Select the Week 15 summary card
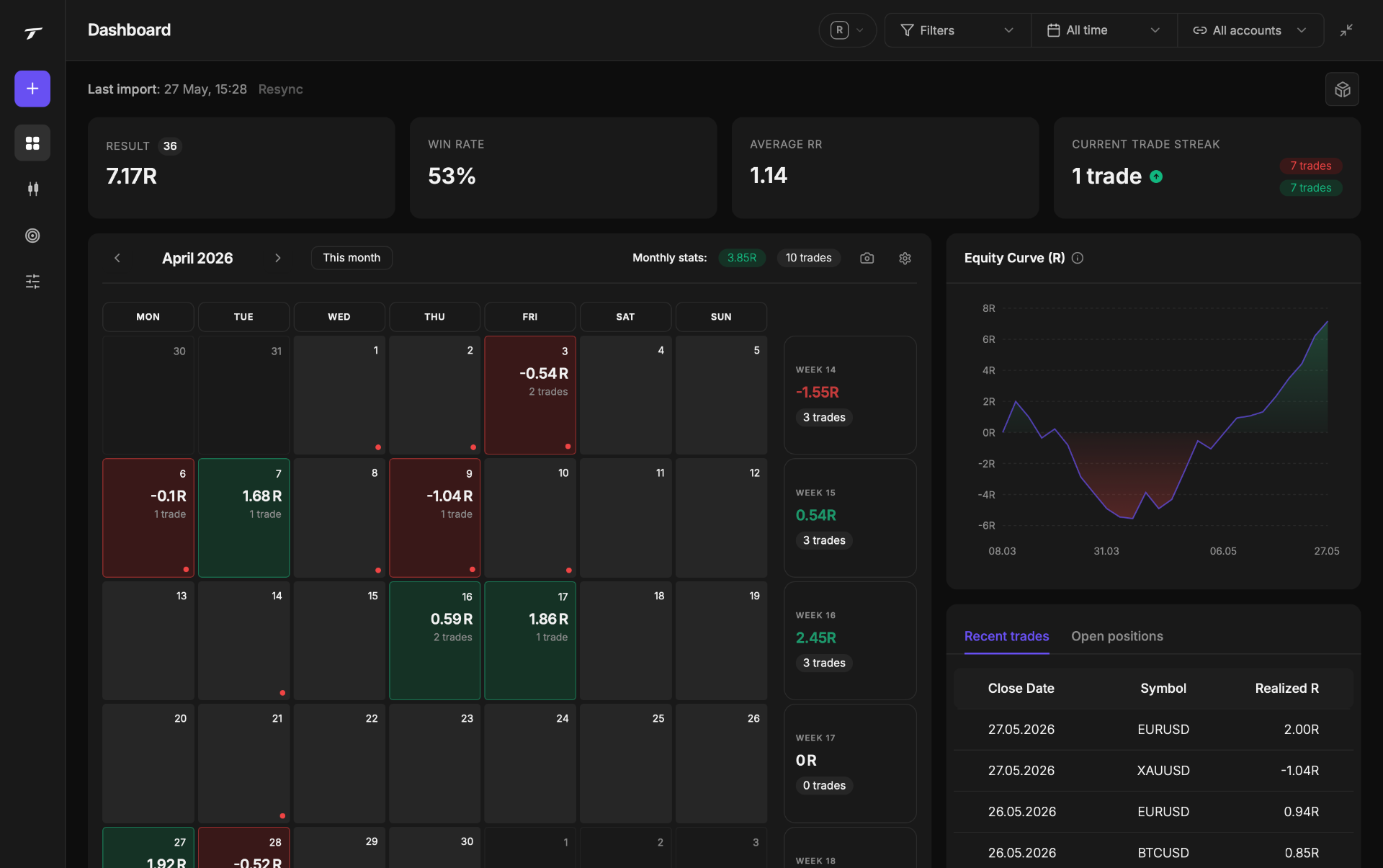The width and height of the screenshot is (1383, 868). tap(850, 518)
